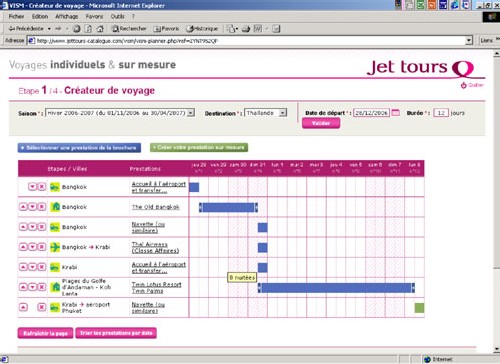Click the Date de départ field
Image resolution: width=500 pixels, height=364 pixels.
pyautogui.click(x=371, y=113)
